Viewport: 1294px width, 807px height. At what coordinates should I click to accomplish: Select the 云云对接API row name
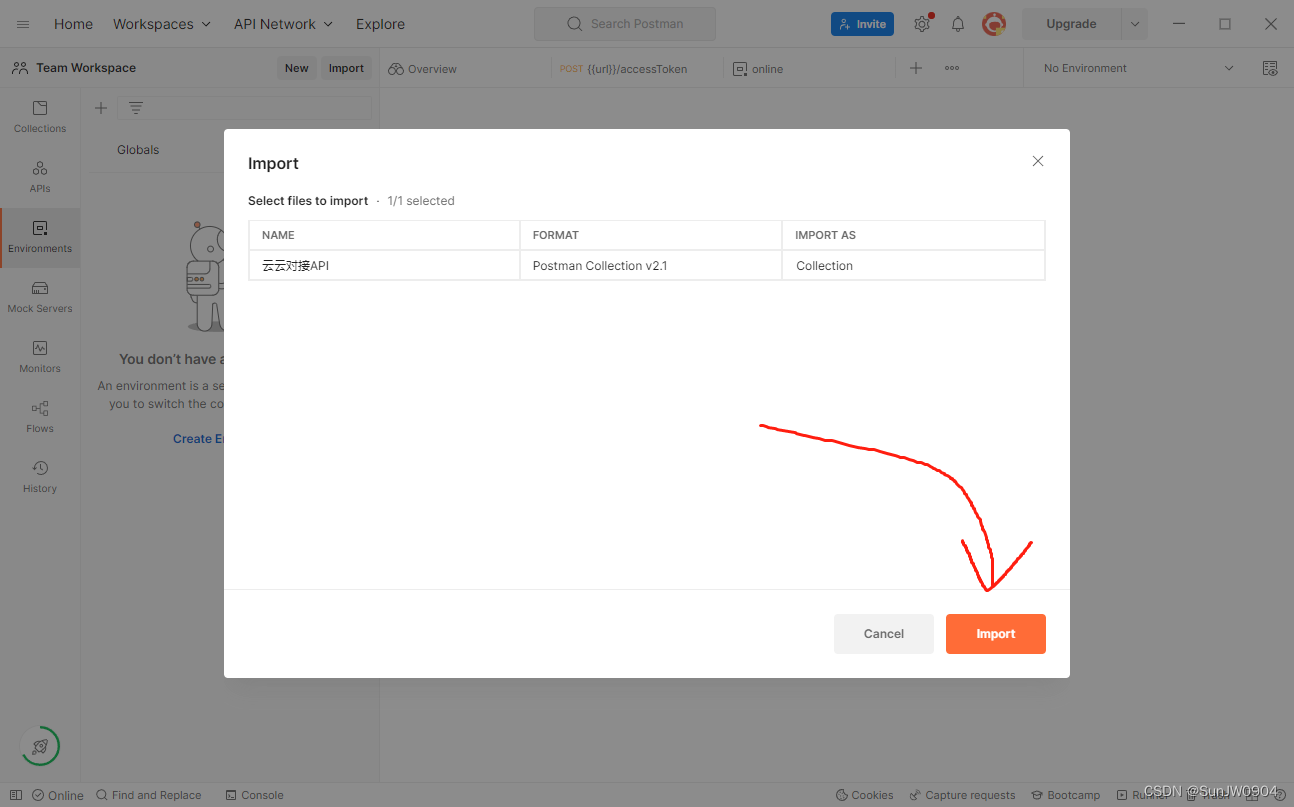295,266
